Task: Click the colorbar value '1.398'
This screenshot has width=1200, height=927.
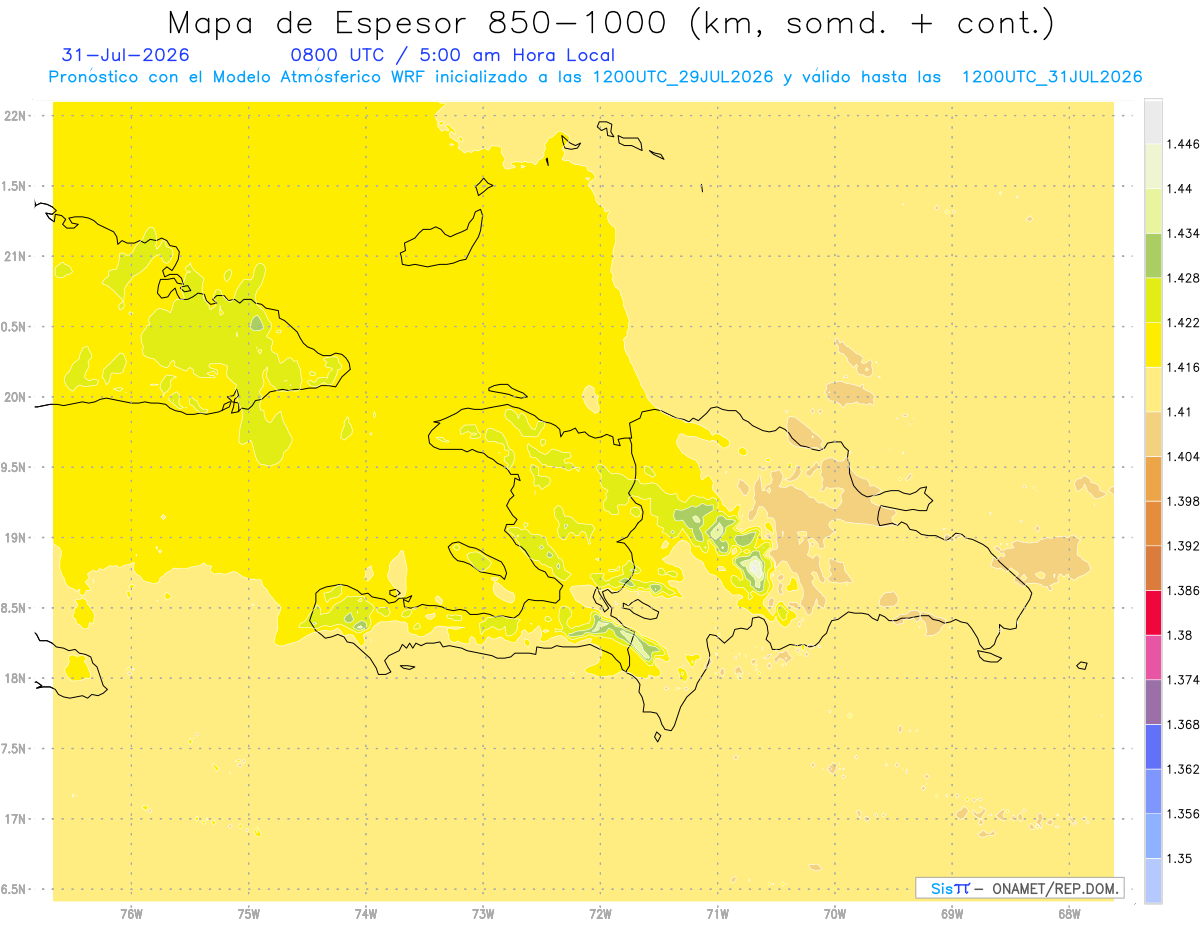Action: 1183,501
